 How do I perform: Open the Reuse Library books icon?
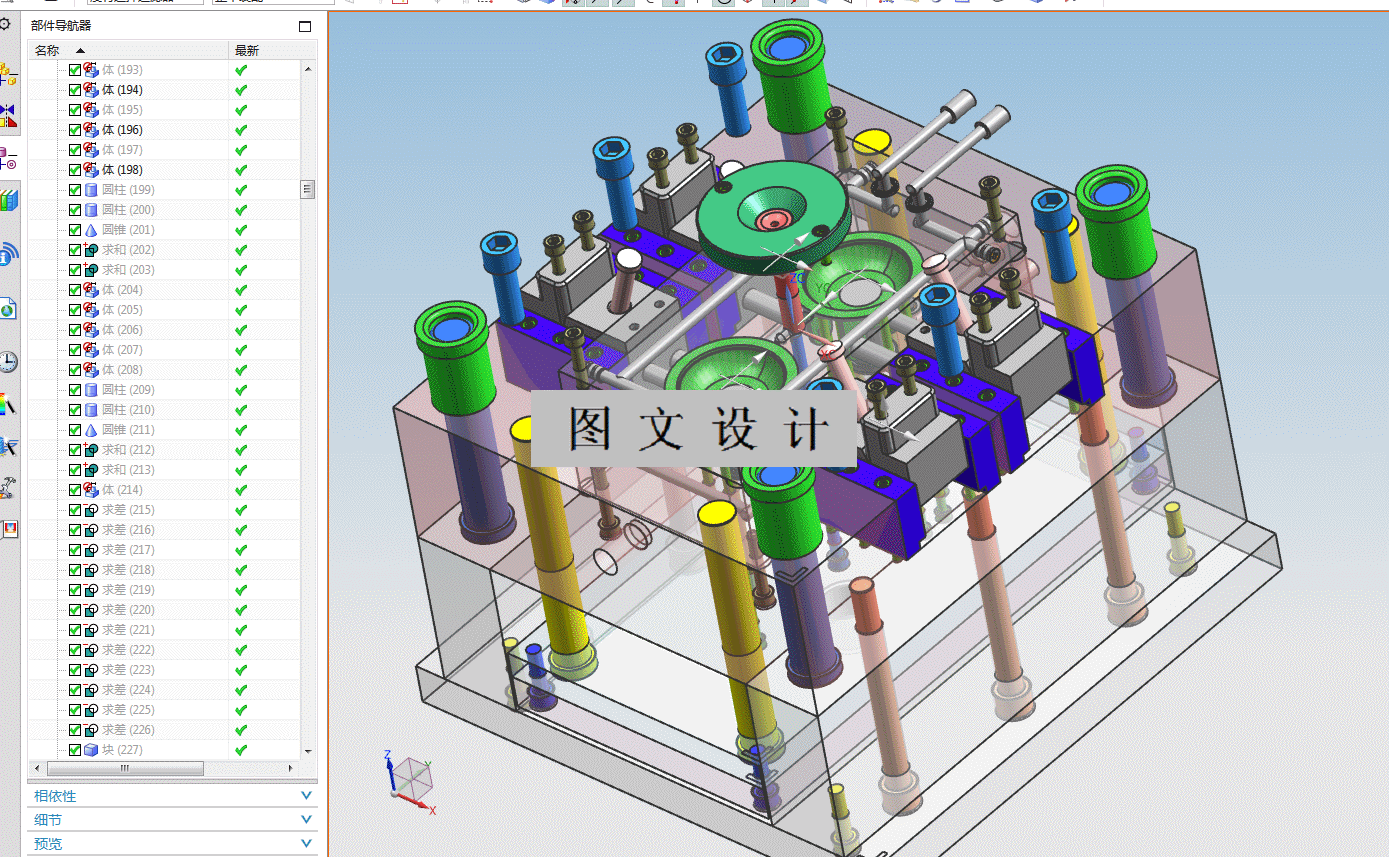point(9,200)
